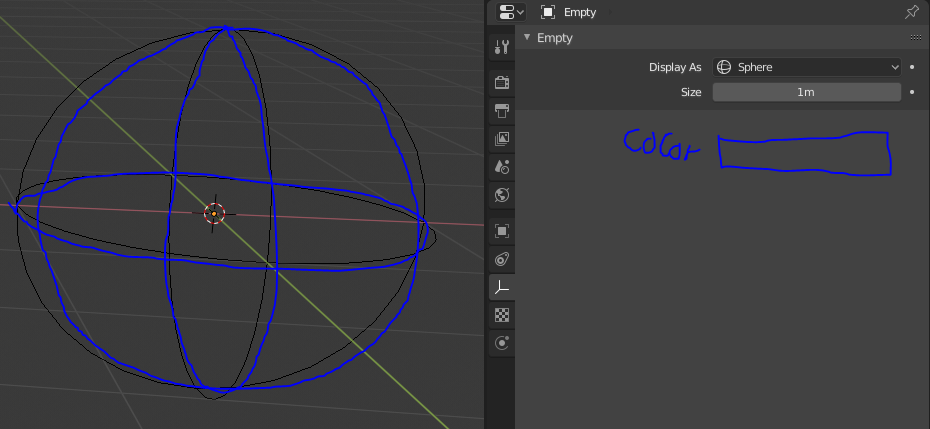This screenshot has height=429, width=930.
Task: Open the Texture properties checkerboard tab
Action: point(502,316)
